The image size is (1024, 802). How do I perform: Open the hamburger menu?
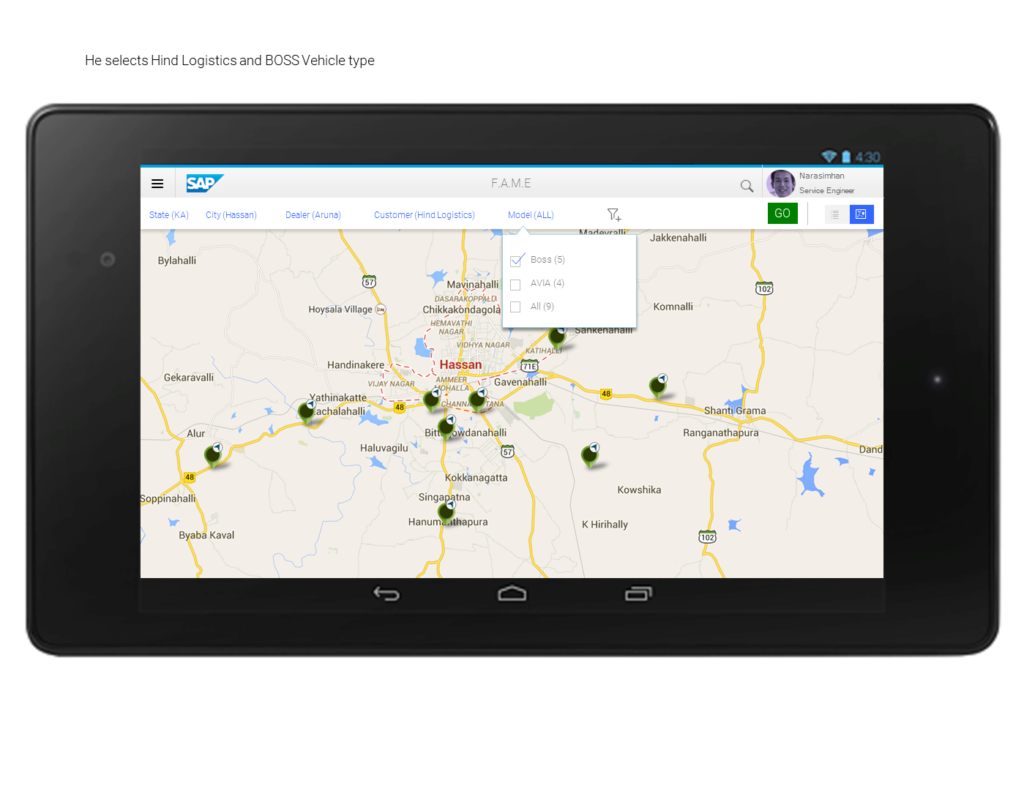click(157, 184)
